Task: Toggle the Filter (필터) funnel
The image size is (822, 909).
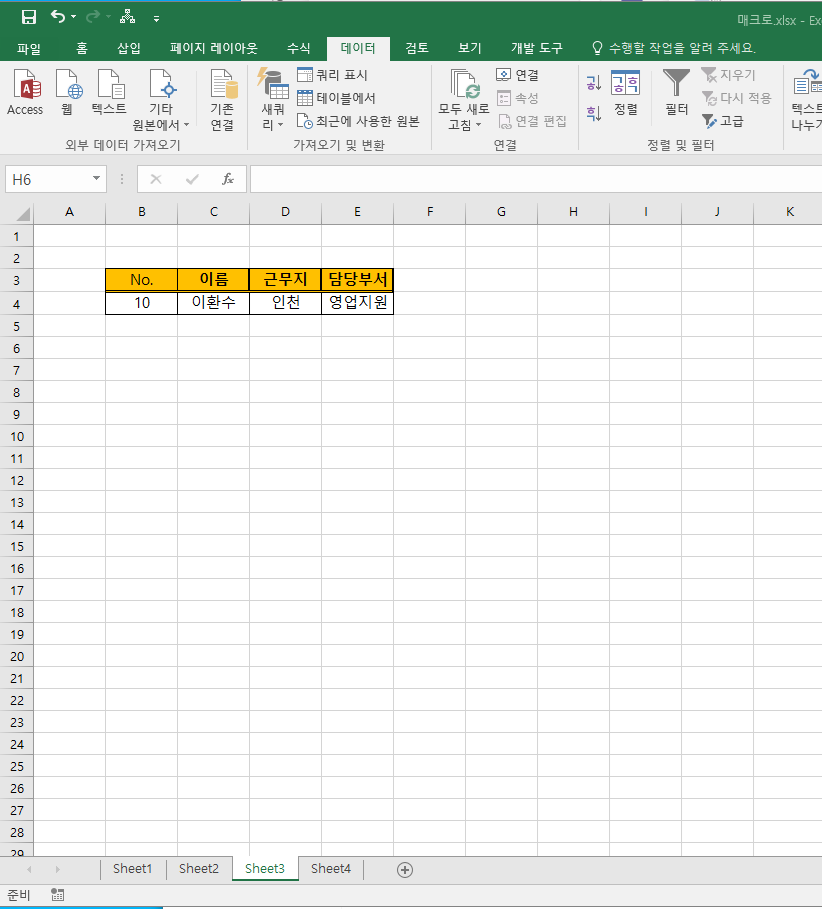Action: tap(676, 93)
